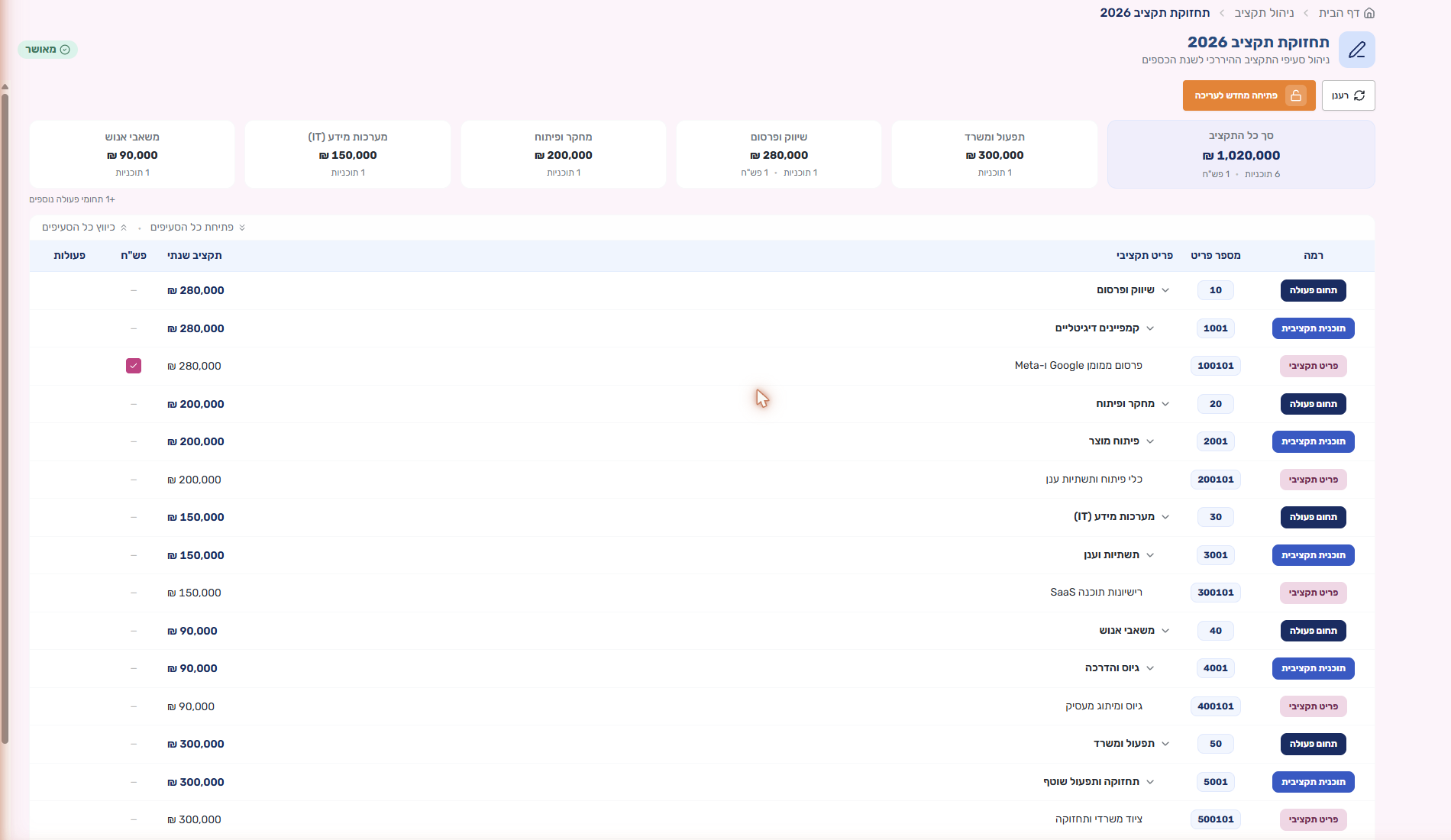Click the רישיונות תוכנה SaaS item name

coord(1097,593)
